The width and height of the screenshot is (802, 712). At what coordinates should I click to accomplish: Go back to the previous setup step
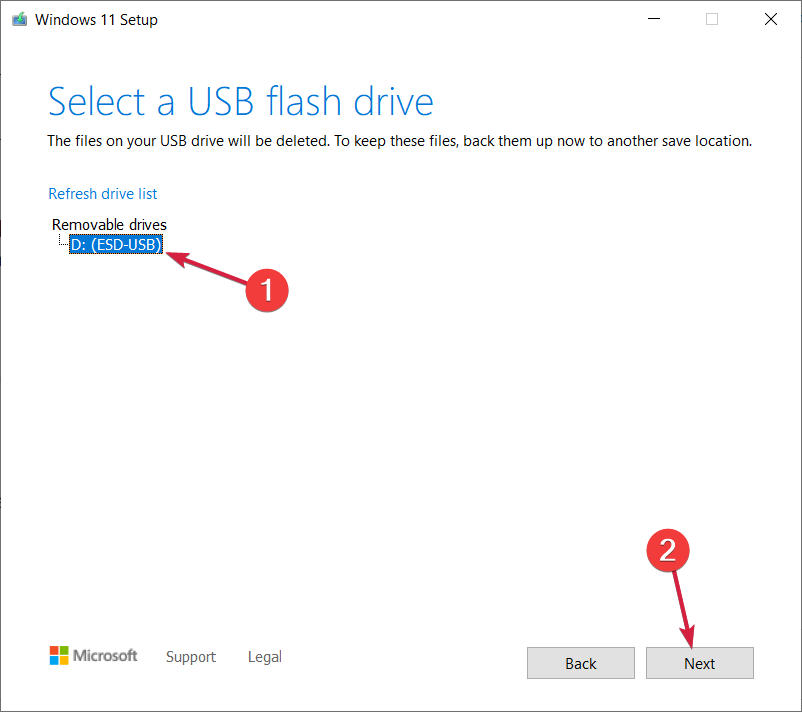[x=580, y=663]
